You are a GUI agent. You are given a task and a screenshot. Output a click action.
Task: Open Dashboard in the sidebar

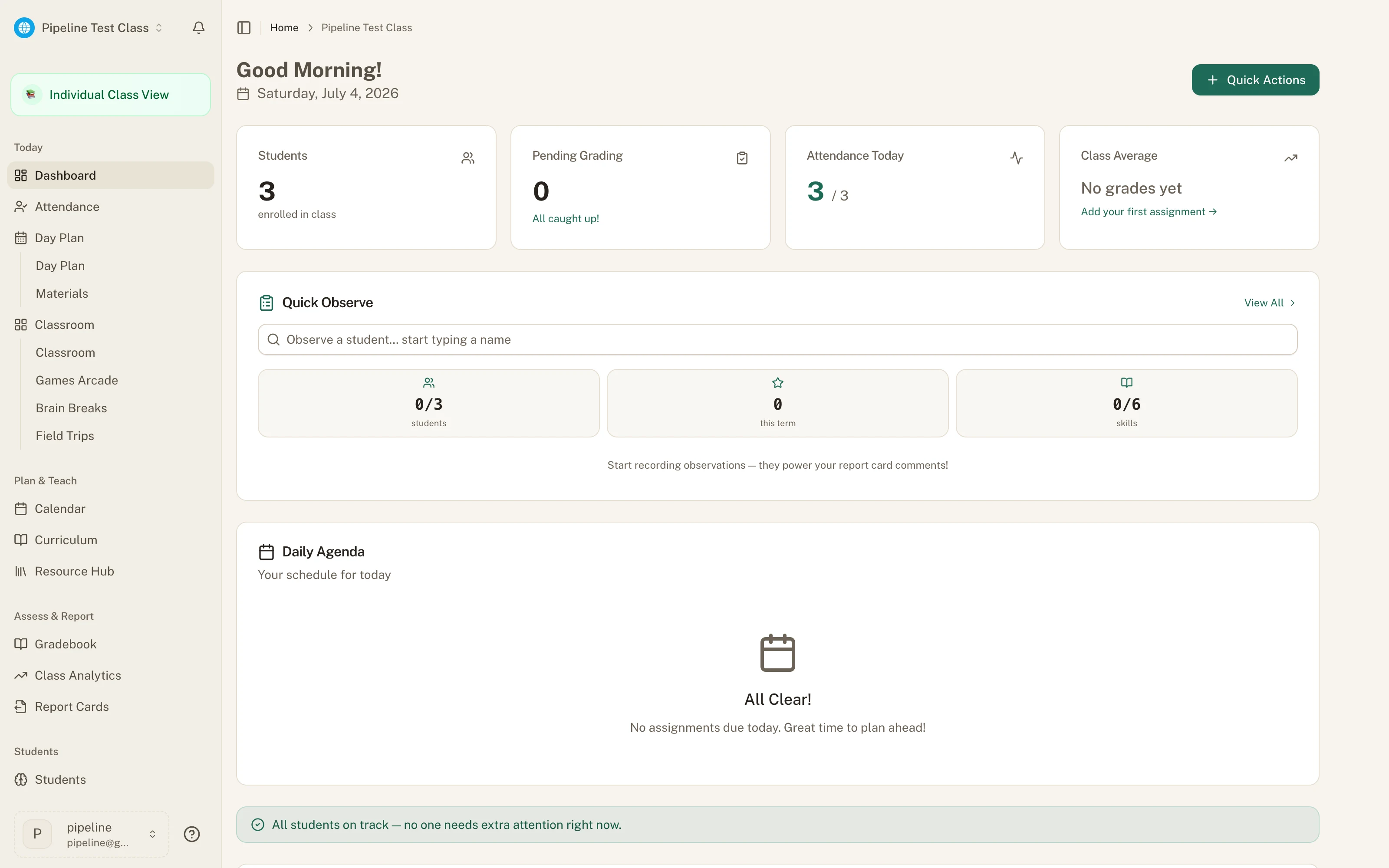[x=110, y=175]
